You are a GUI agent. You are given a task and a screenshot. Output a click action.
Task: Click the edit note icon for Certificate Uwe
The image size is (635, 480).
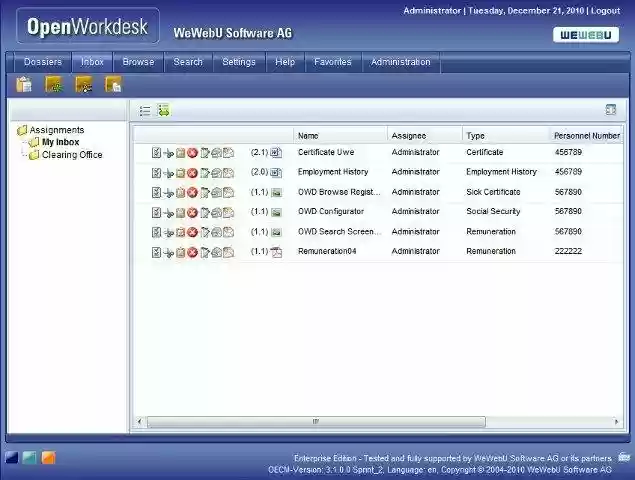pyautogui.click(x=205, y=153)
